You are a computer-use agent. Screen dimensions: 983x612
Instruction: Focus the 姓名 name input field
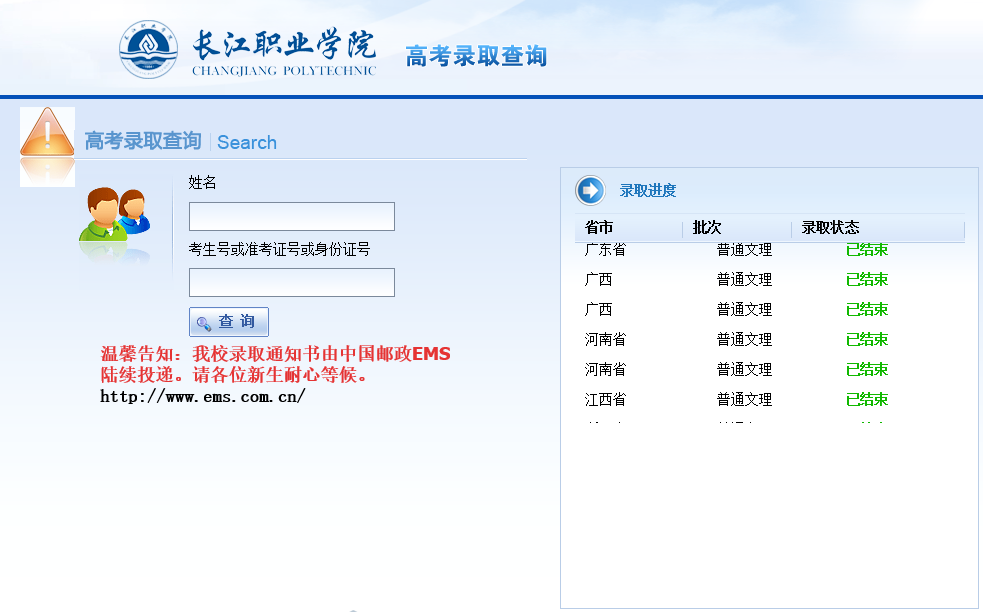[291, 216]
